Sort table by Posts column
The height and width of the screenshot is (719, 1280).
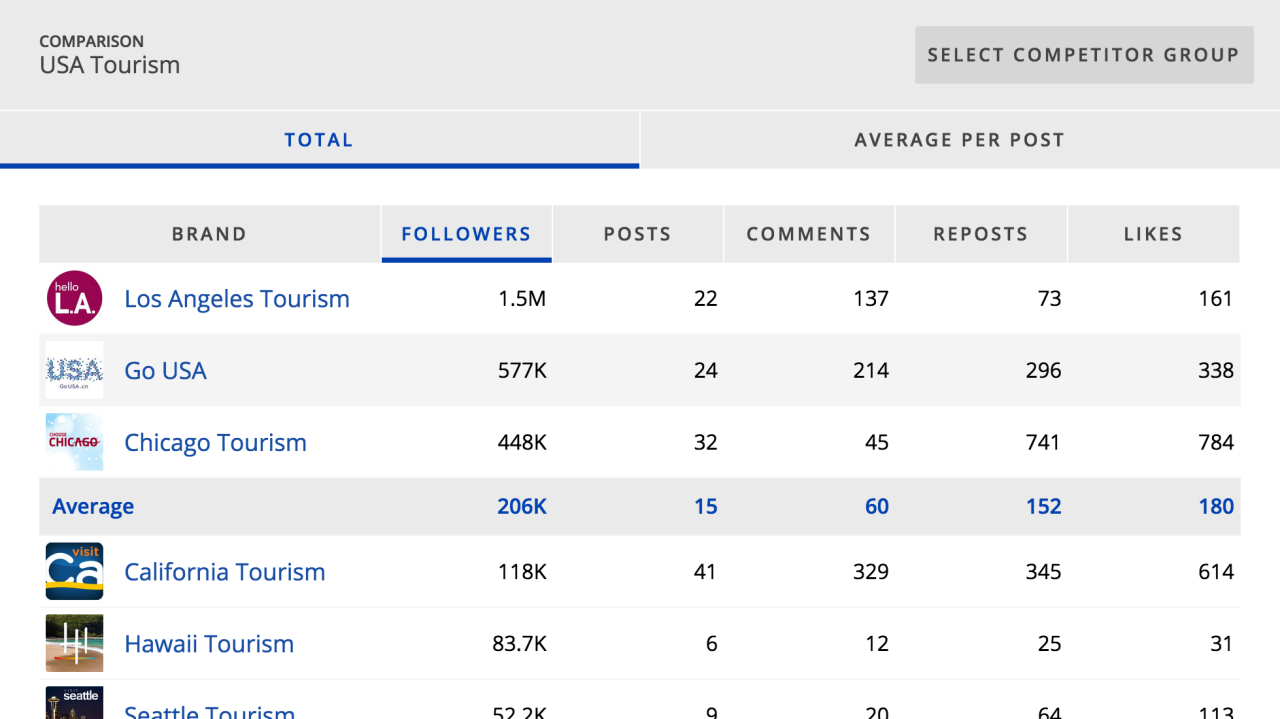[637, 234]
